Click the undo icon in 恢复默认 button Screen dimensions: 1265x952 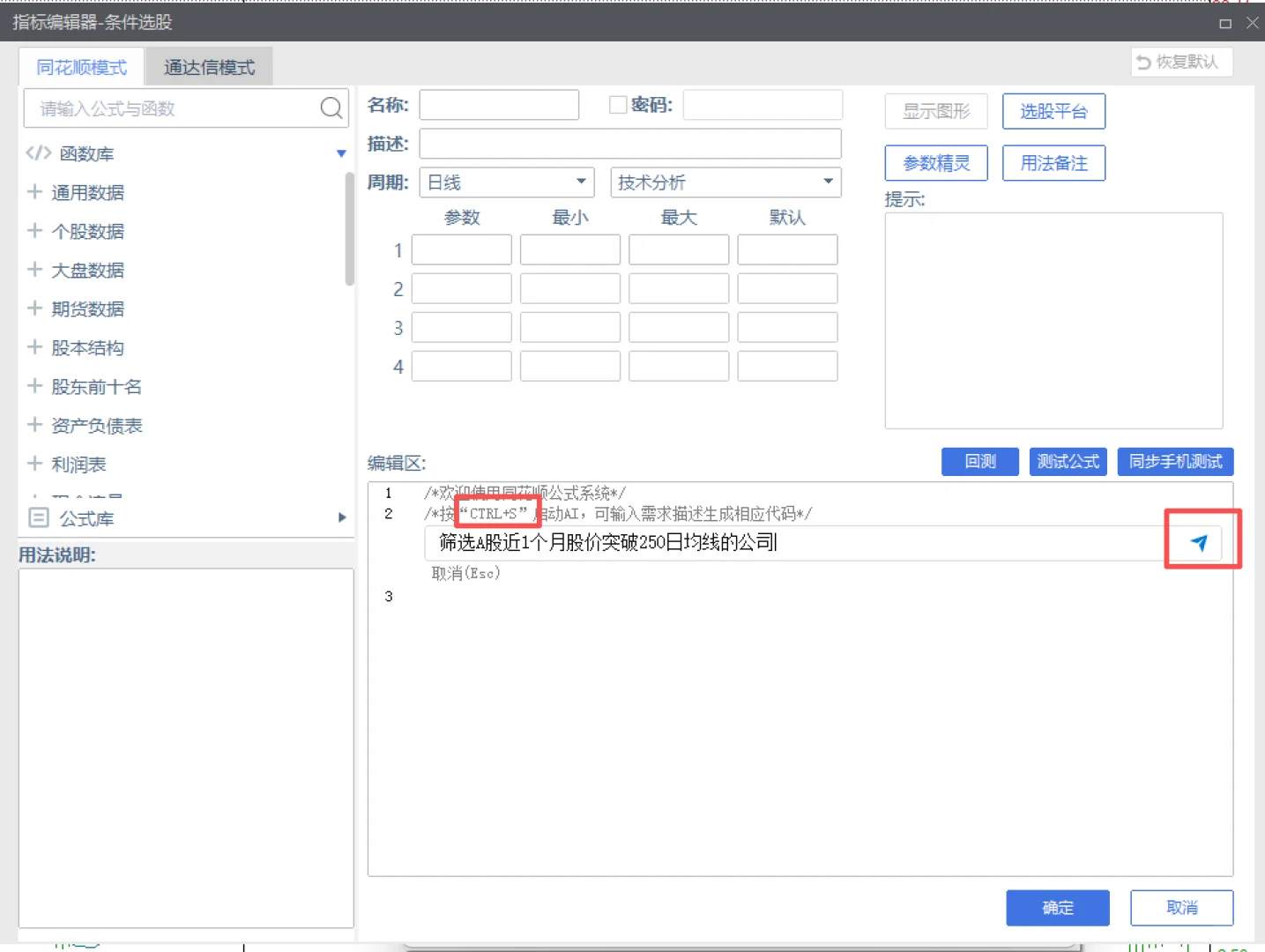[x=1143, y=62]
